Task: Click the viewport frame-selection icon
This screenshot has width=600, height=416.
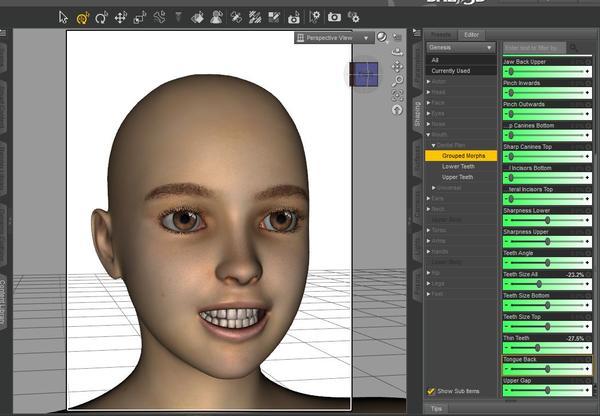Action: [x=397, y=96]
